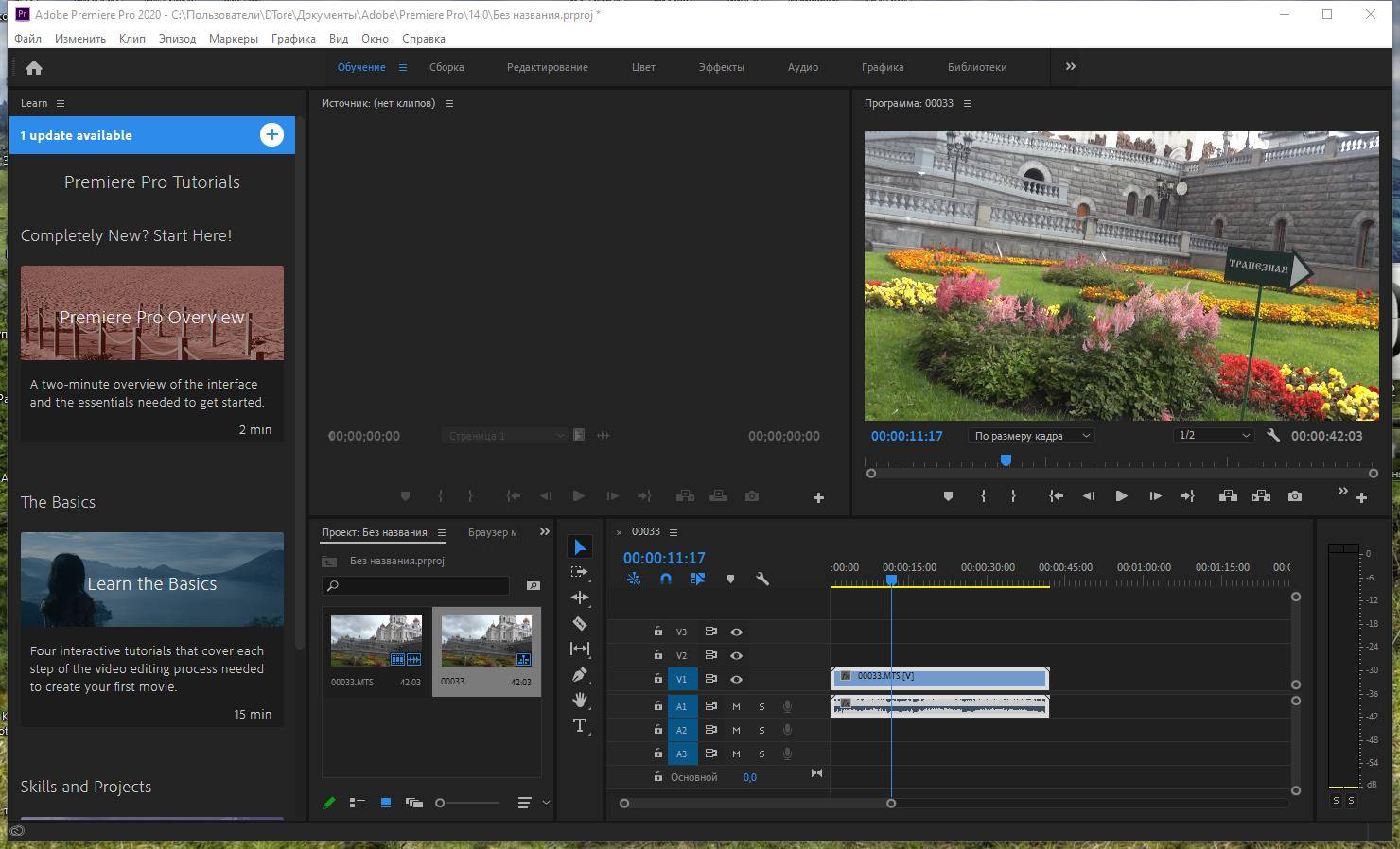Open Project panel menu
Viewport: 1400px width, 849px height.
(x=441, y=532)
